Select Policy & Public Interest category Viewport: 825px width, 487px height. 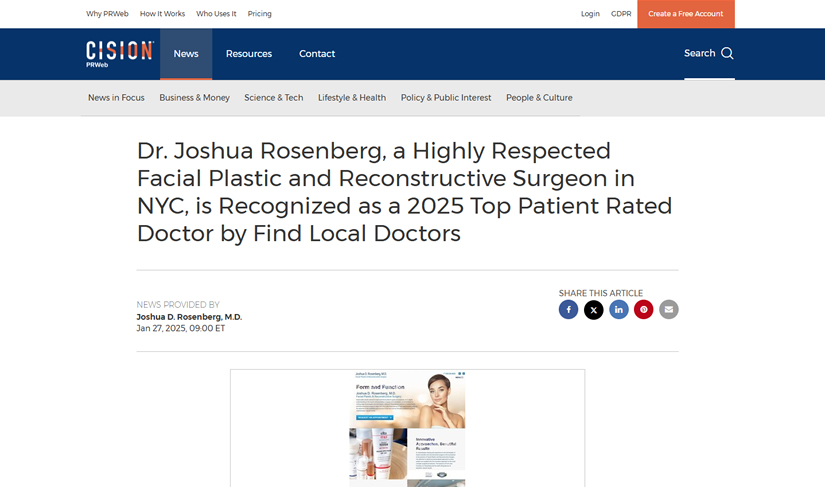446,98
